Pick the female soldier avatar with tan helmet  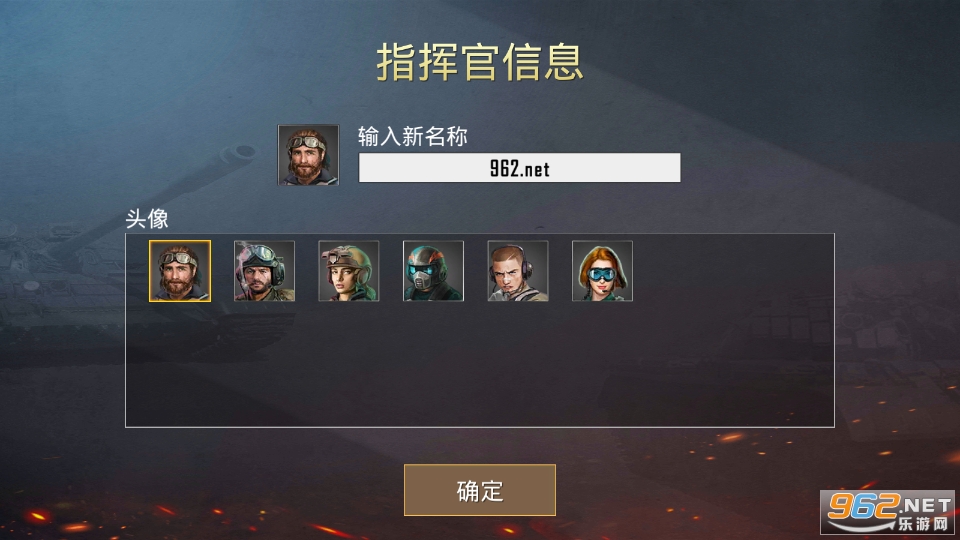tap(349, 271)
